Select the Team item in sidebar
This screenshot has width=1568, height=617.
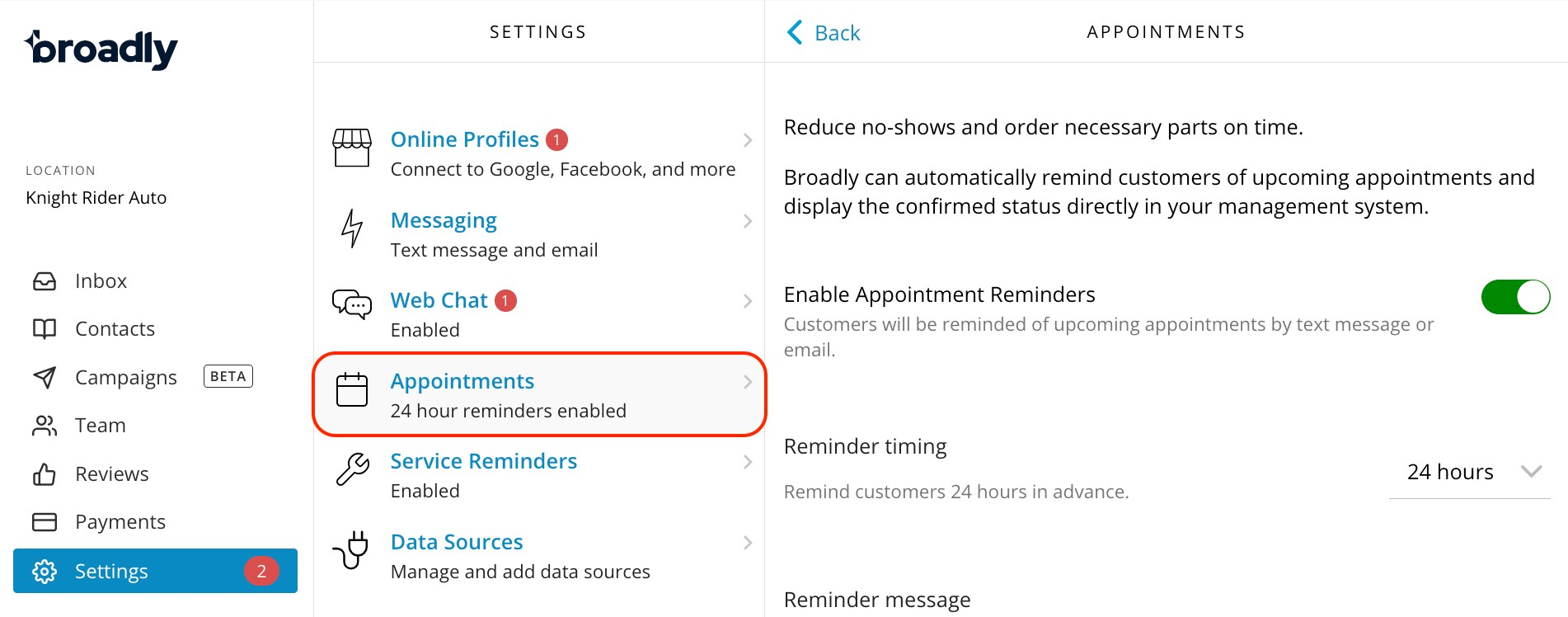click(x=100, y=426)
